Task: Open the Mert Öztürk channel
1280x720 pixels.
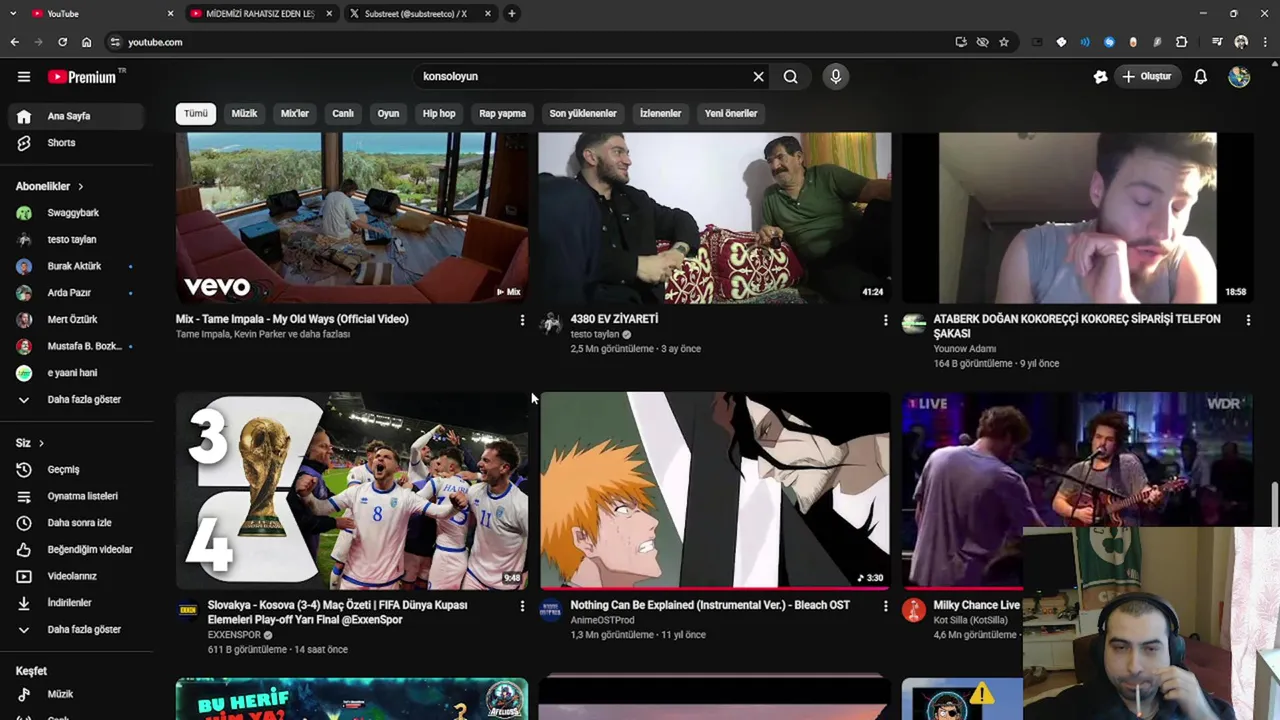Action: (x=76, y=319)
